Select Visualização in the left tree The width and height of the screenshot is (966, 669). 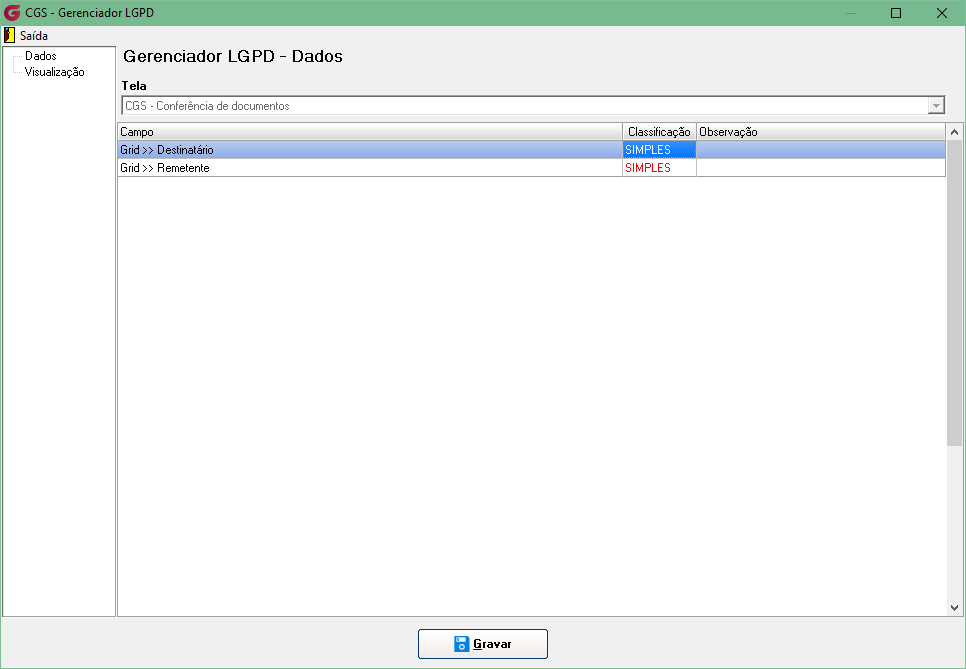click(54, 71)
